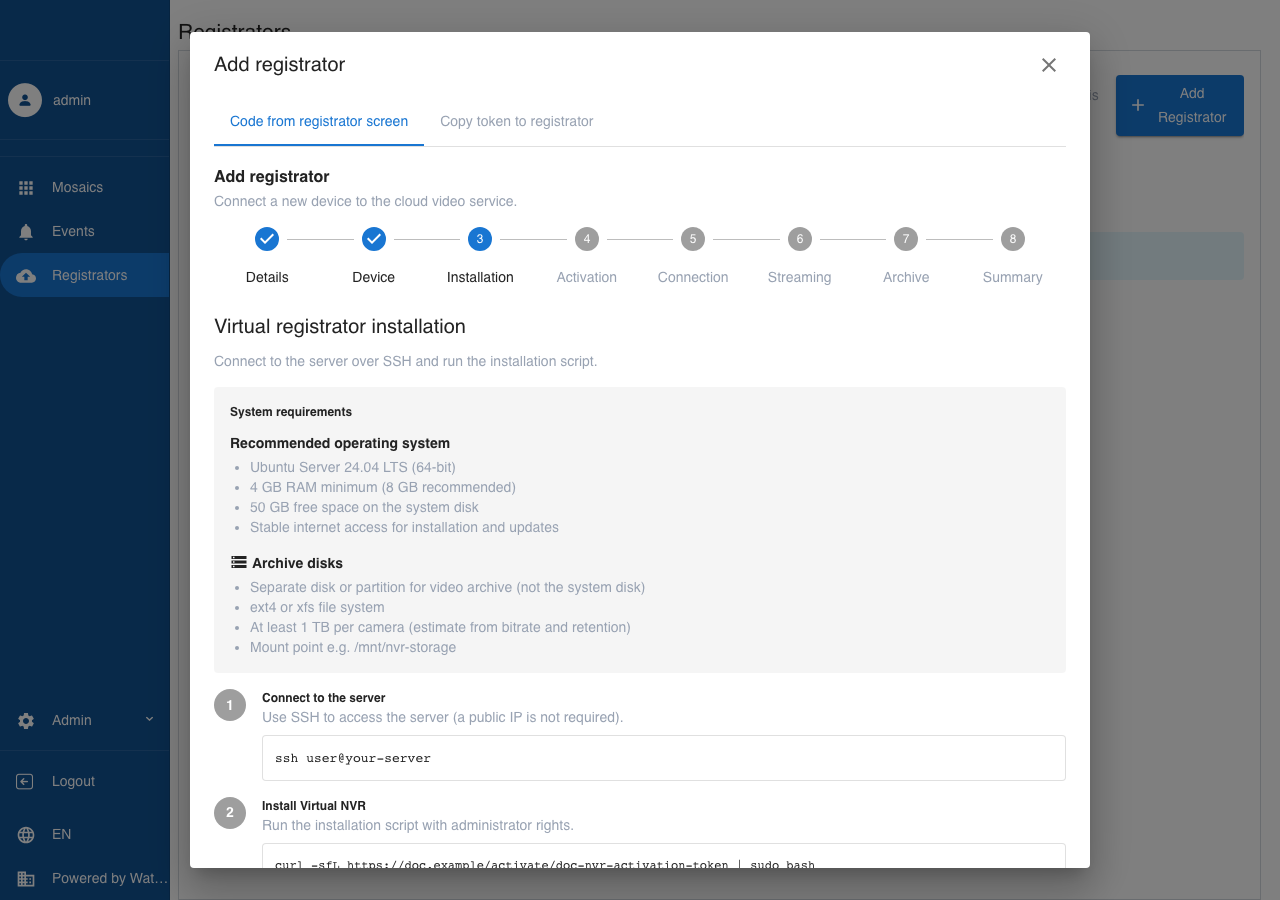The image size is (1280, 900).
Task: Click the Activation step label
Action: [x=587, y=277]
